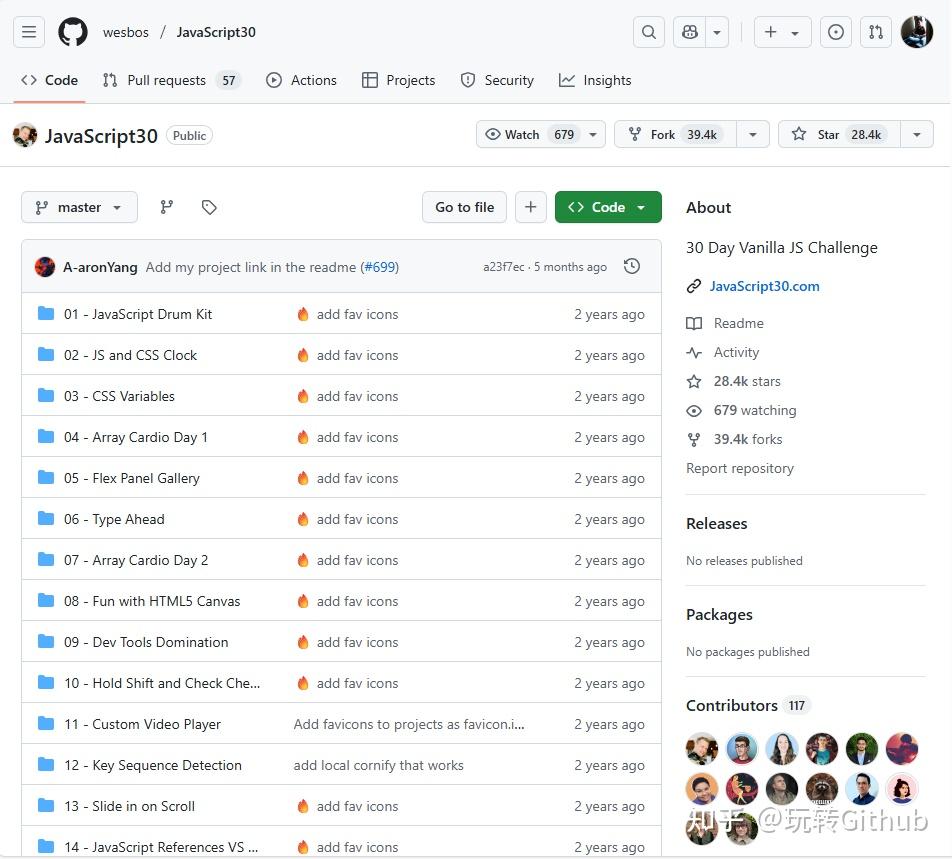Viewport: 952px width, 859px height.
Task: Open folder 12 - Key Sequence Detection
Action: click(x=152, y=765)
